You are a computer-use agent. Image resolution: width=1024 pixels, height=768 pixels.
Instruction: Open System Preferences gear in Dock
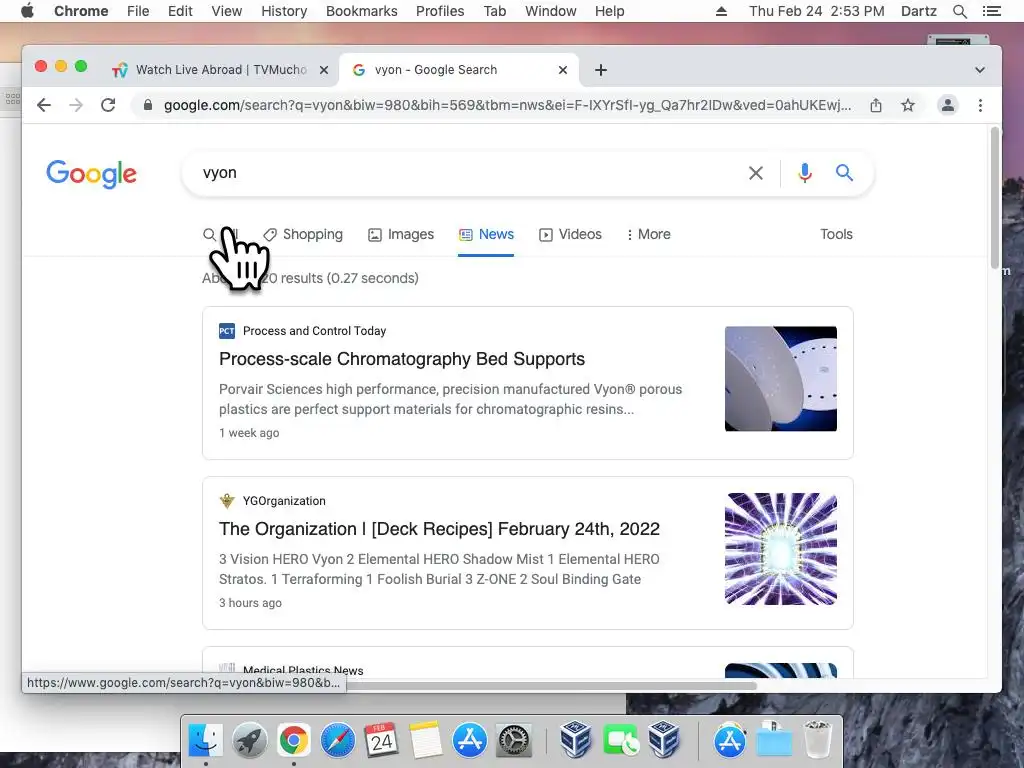514,741
